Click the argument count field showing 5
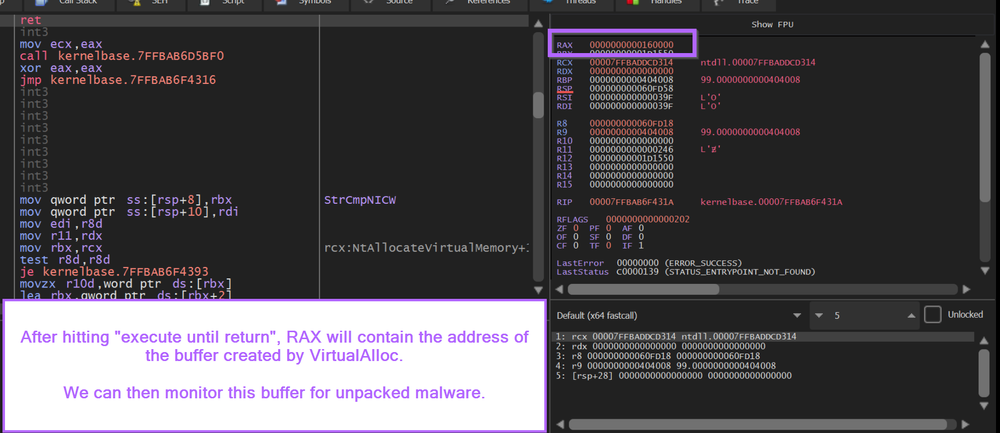1000x433 pixels. point(865,316)
